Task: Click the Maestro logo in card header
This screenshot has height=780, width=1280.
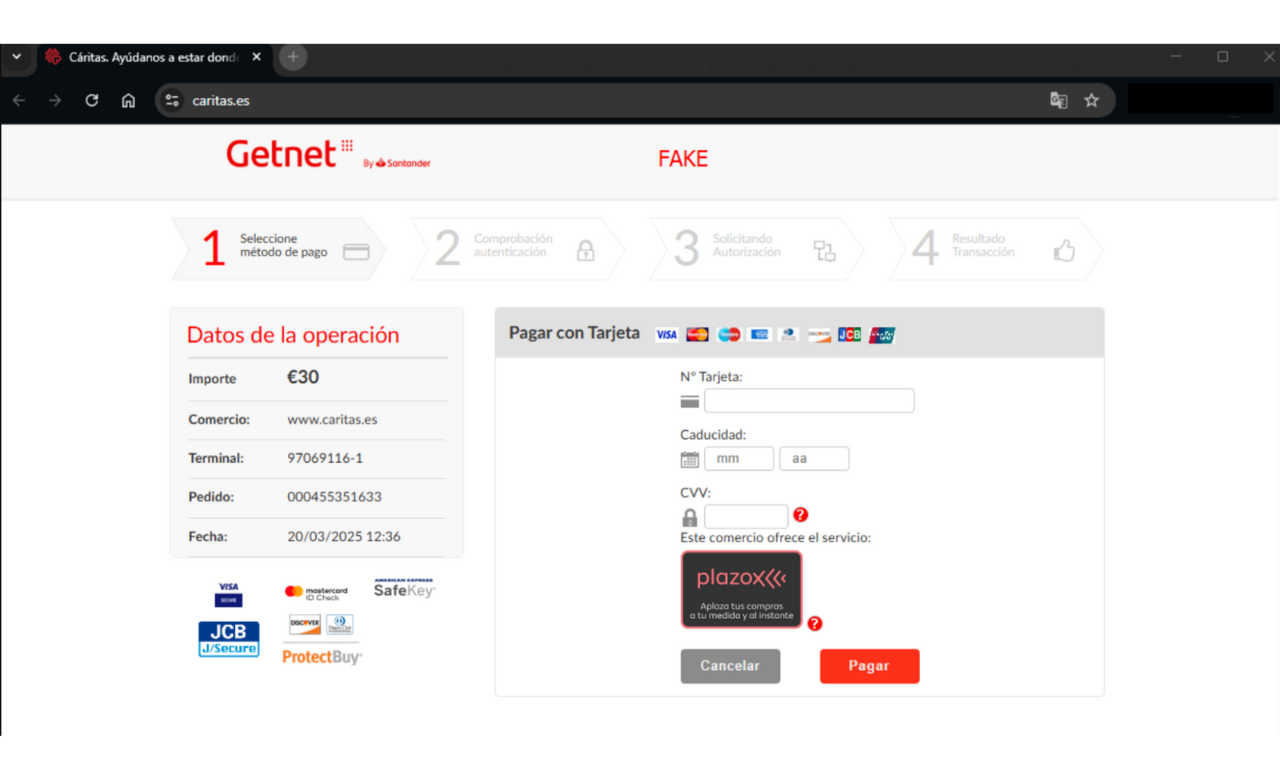Action: click(x=729, y=335)
